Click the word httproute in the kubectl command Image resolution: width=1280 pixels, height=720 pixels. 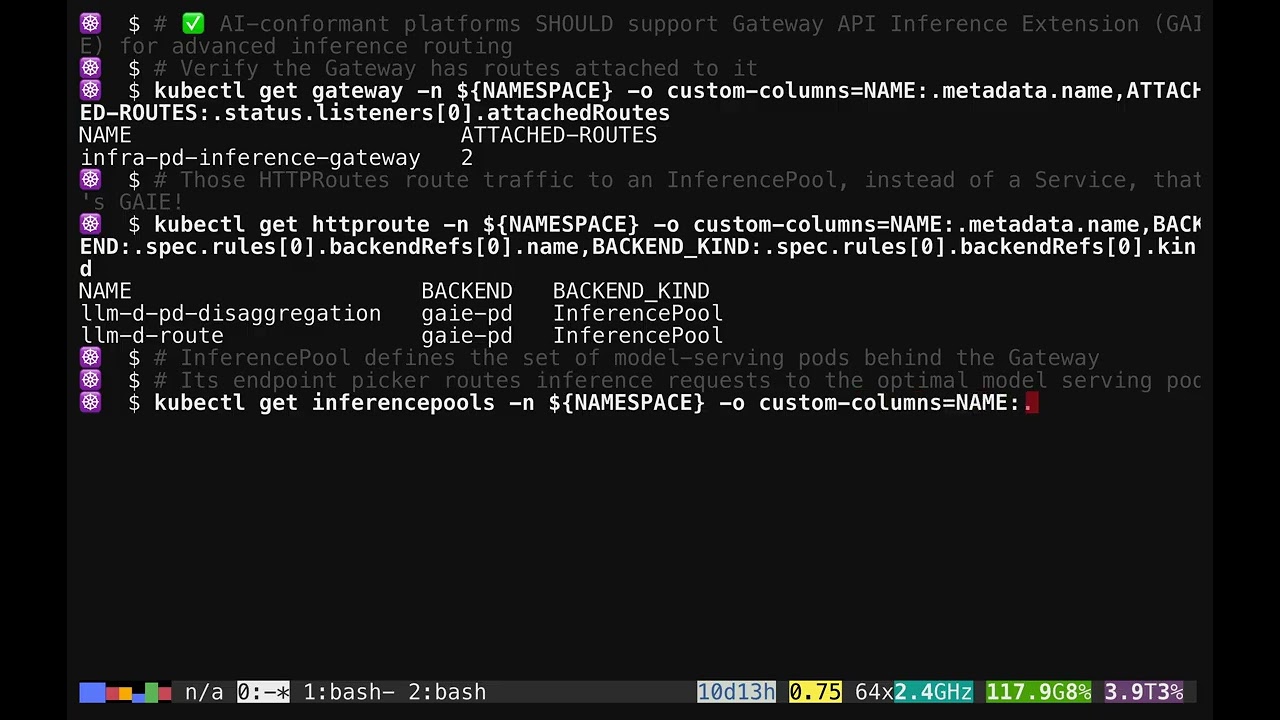[370, 224]
